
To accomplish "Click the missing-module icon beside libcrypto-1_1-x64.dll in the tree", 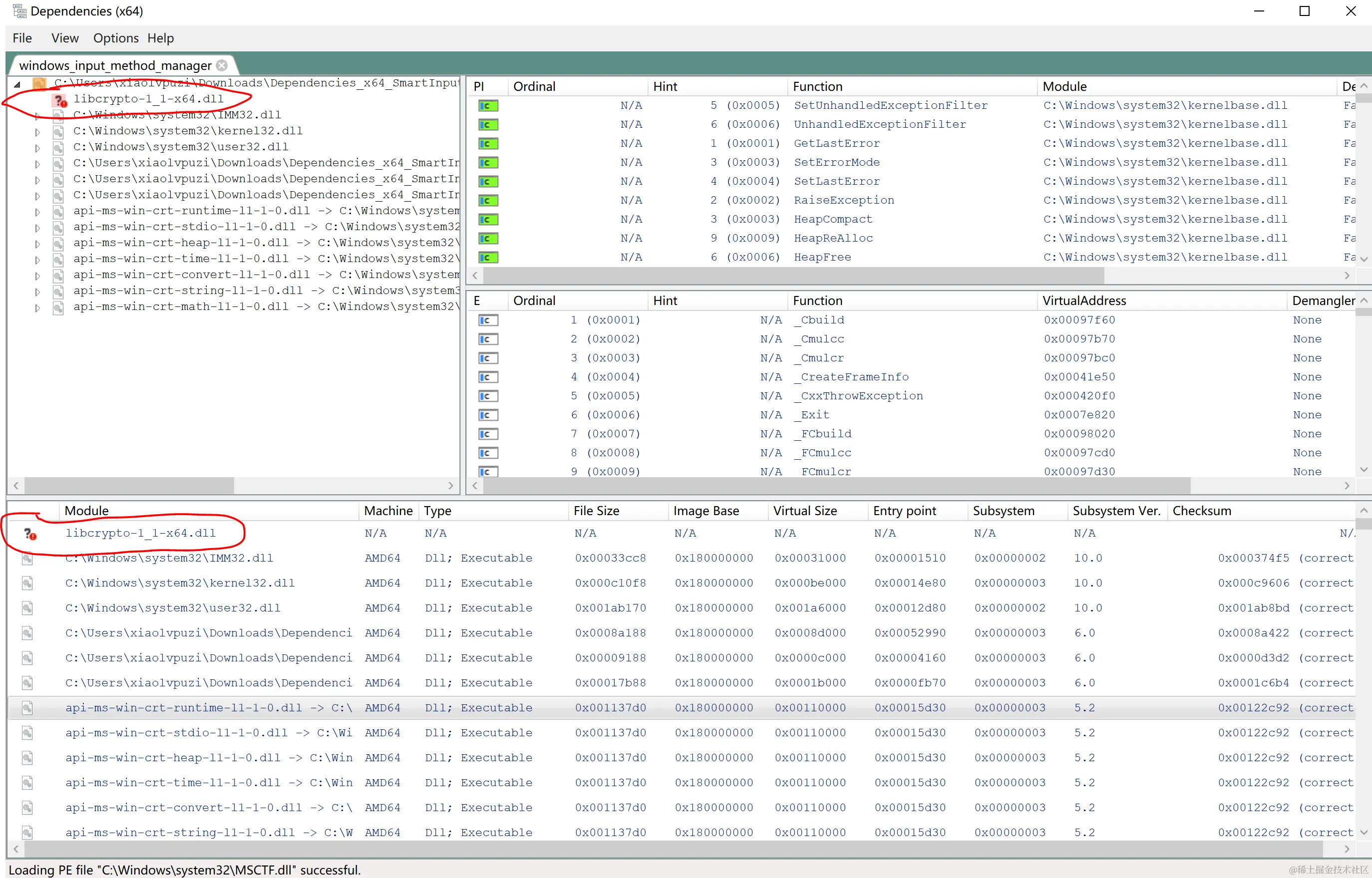I will (x=59, y=100).
